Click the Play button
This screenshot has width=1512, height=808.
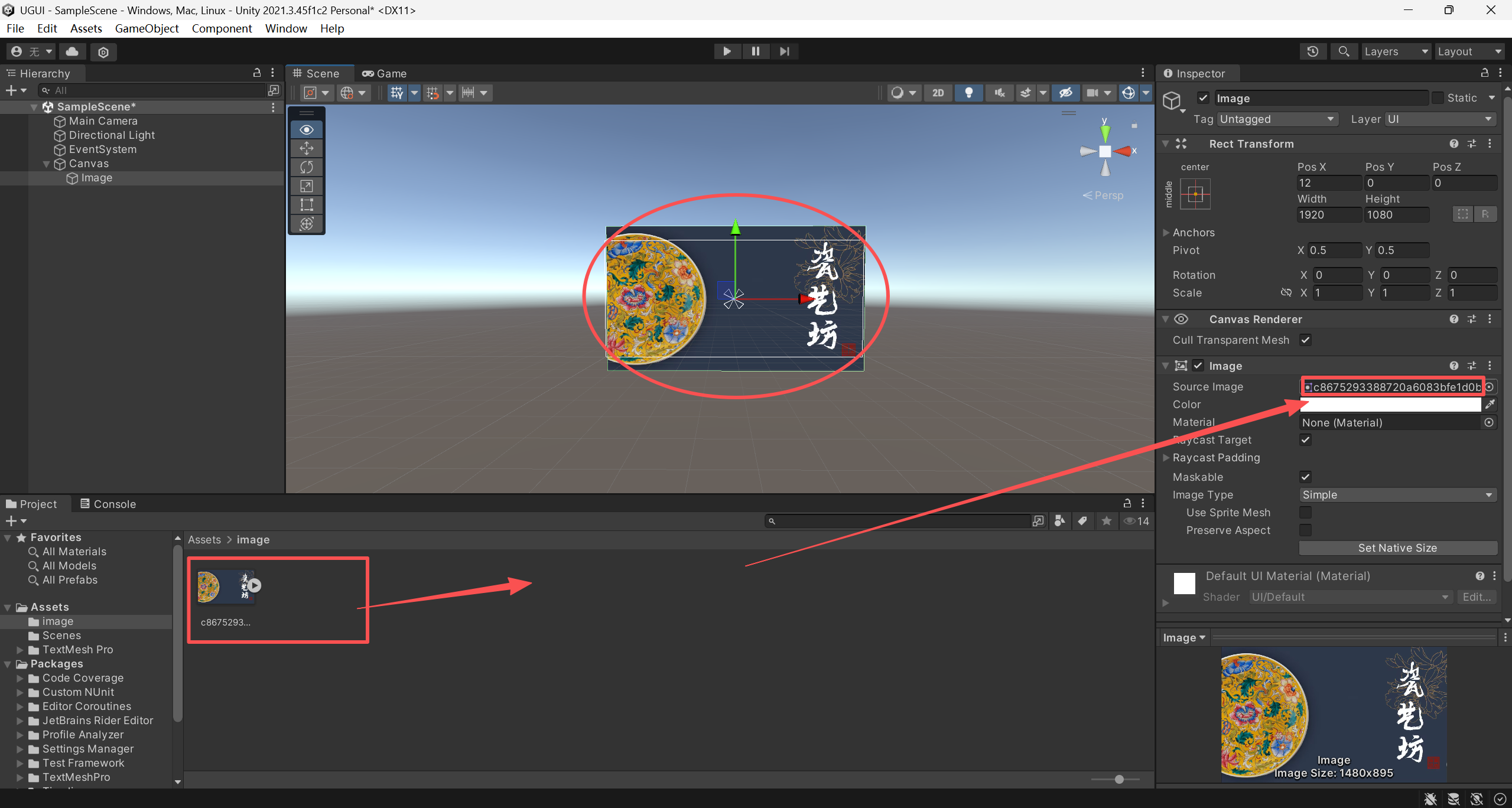(727, 51)
